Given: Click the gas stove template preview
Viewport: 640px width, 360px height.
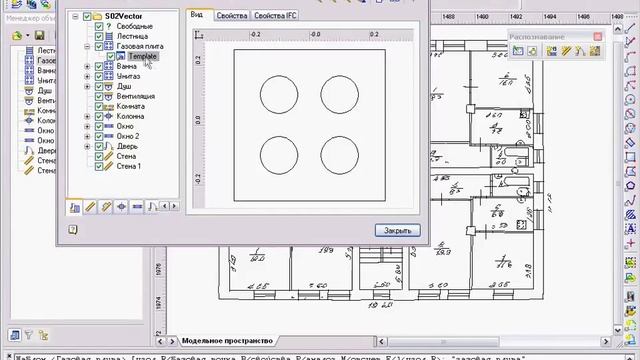Looking at the screenshot, I should pos(309,125).
